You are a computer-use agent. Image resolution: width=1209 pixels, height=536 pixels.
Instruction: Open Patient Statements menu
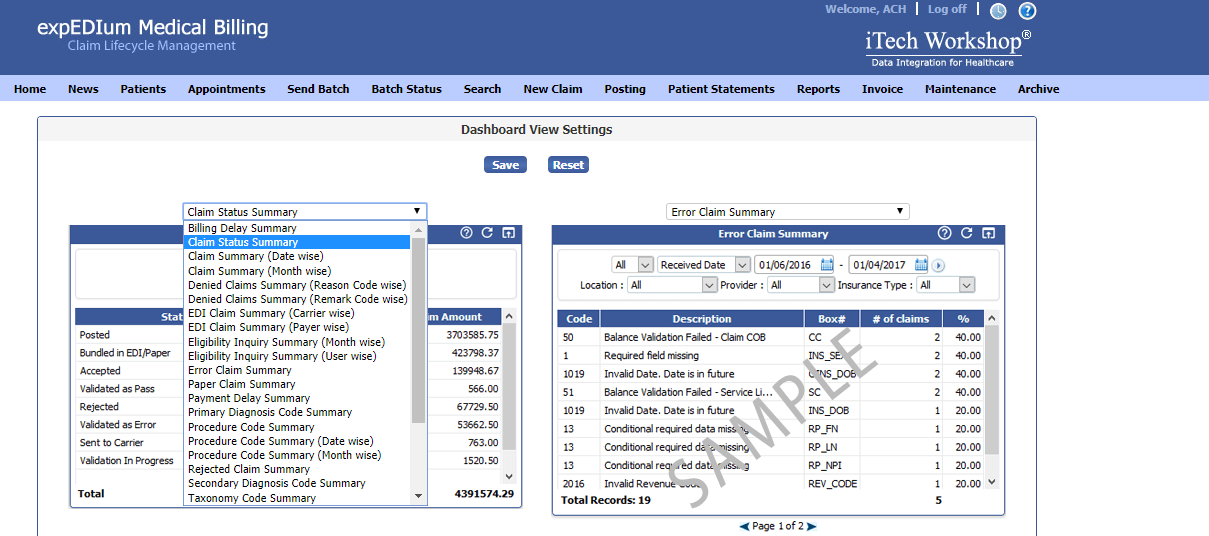pos(721,89)
